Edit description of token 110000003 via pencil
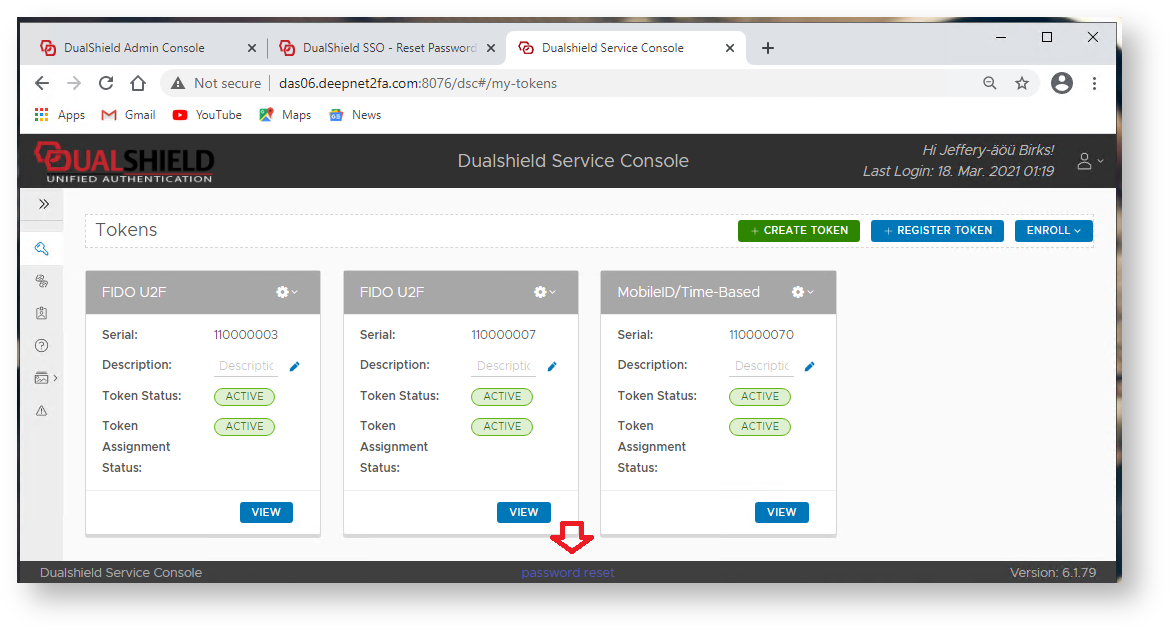This screenshot has height=631, width=1170. pyautogui.click(x=294, y=367)
